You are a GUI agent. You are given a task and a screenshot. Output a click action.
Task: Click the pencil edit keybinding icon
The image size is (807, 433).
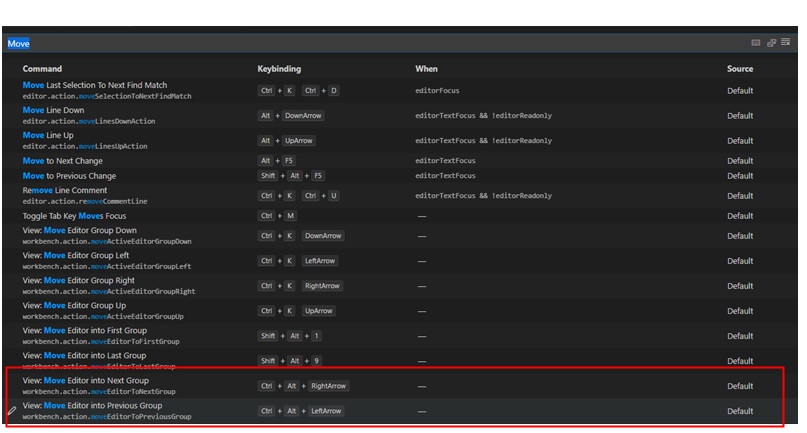pyautogui.click(x=12, y=411)
